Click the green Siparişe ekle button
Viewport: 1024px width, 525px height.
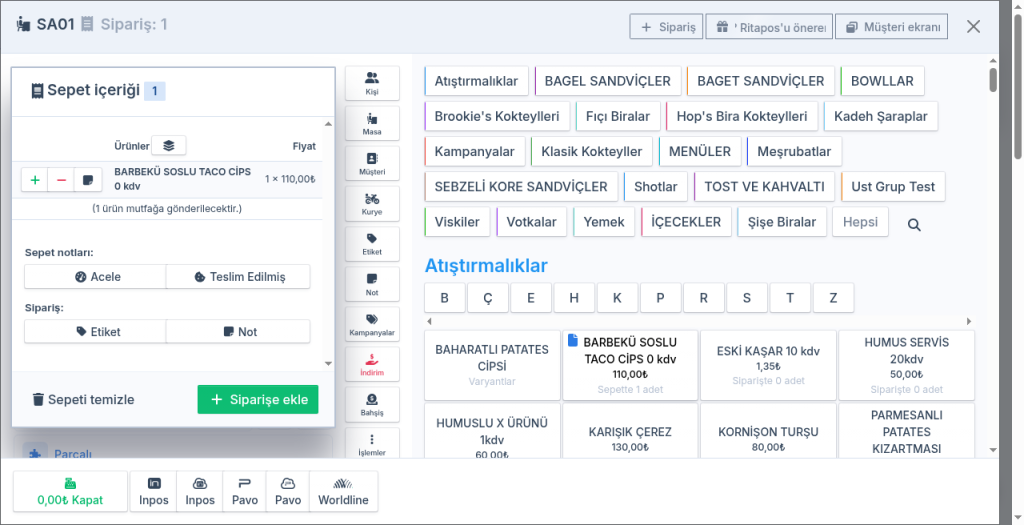[x=258, y=400]
